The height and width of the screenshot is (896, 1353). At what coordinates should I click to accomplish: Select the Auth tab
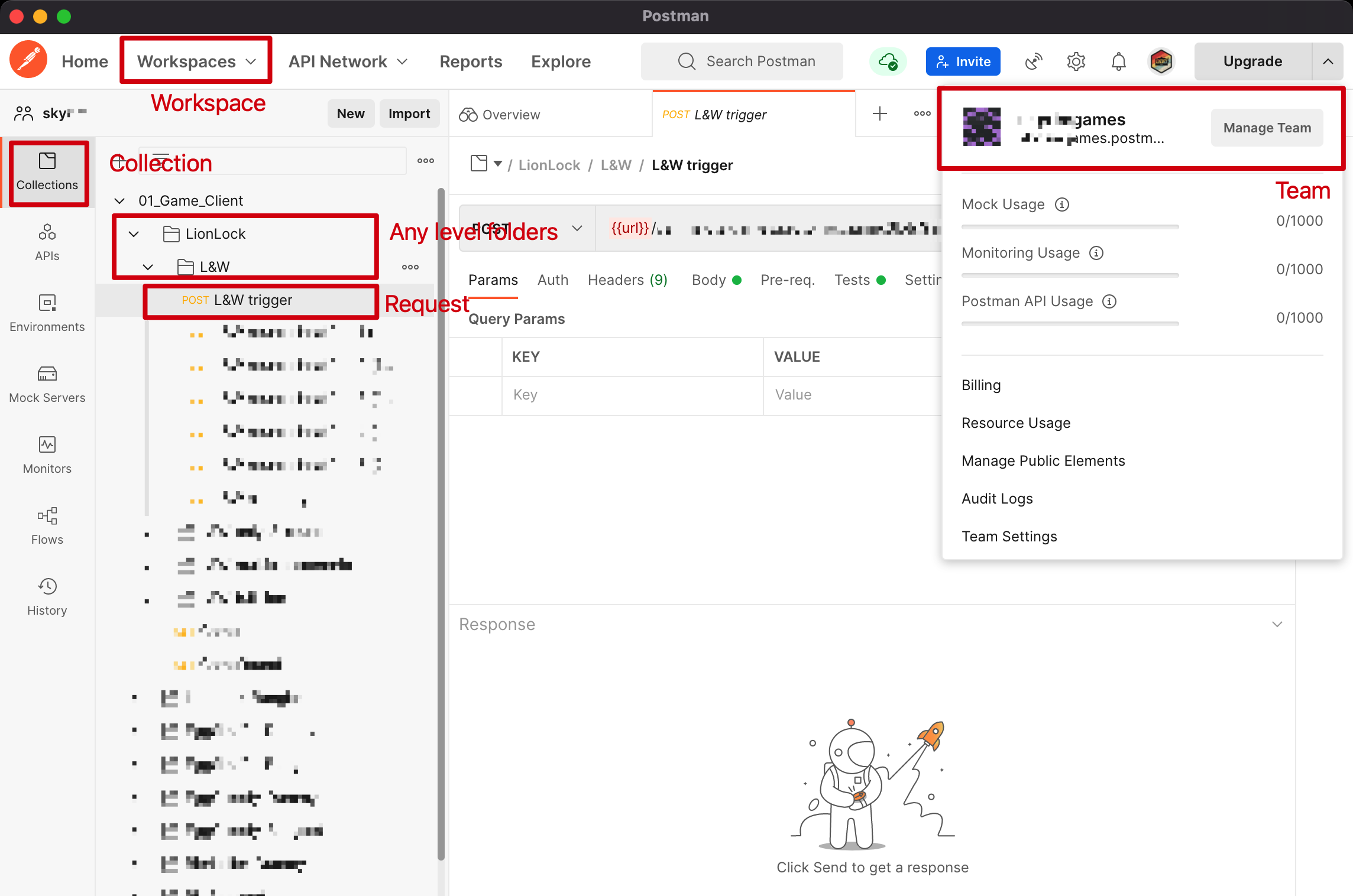point(553,280)
